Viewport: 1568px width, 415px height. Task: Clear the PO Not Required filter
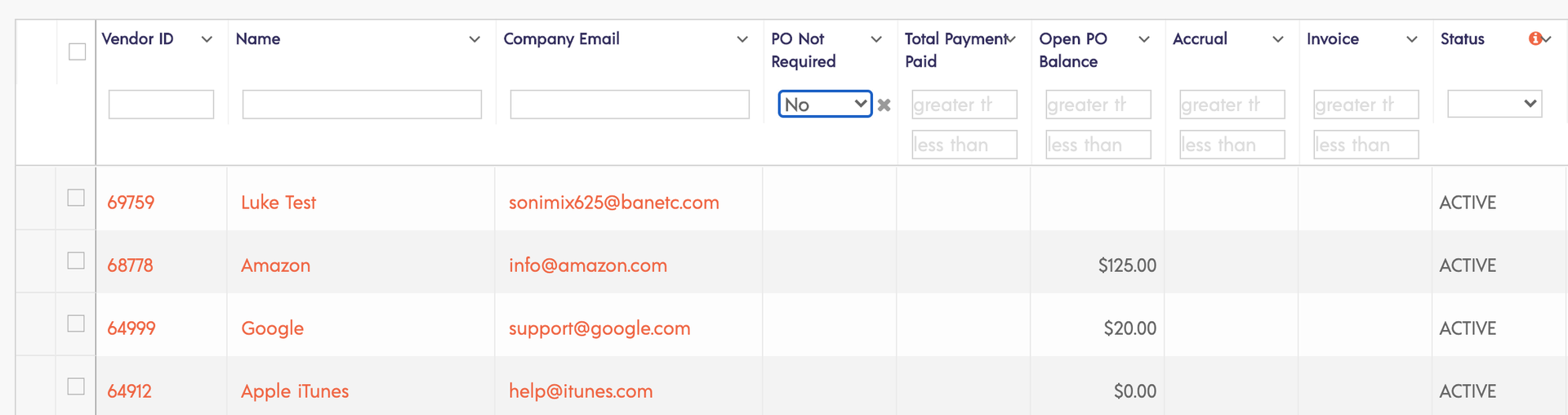pos(884,105)
